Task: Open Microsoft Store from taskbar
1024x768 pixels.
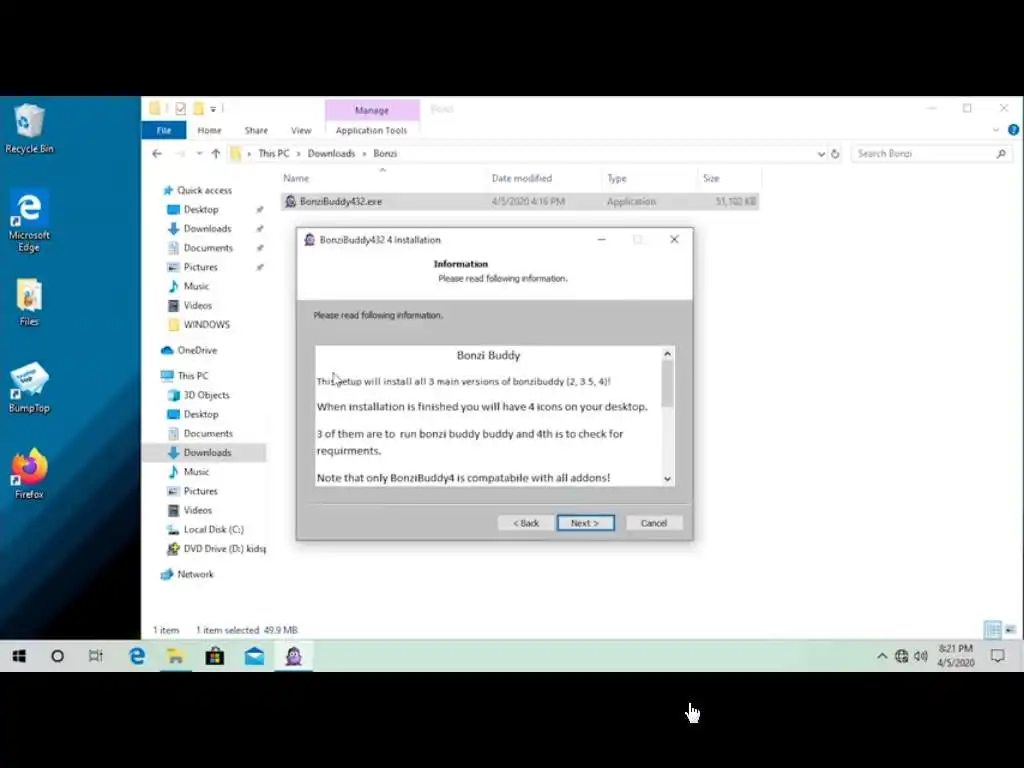Action: [215, 656]
